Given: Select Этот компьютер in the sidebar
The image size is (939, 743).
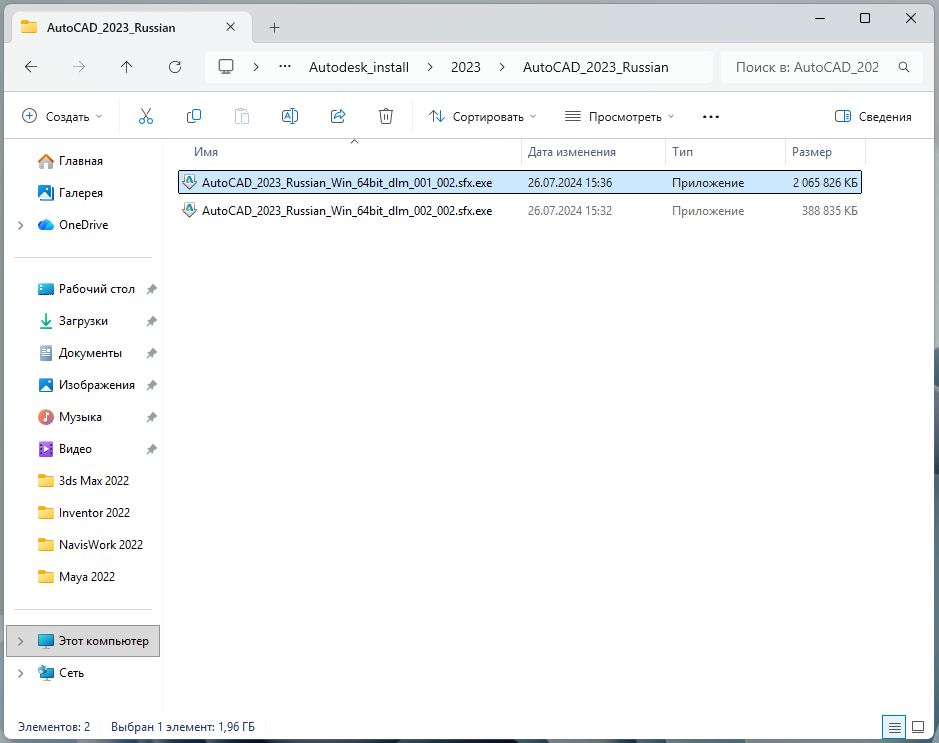Looking at the screenshot, I should pos(83,641).
